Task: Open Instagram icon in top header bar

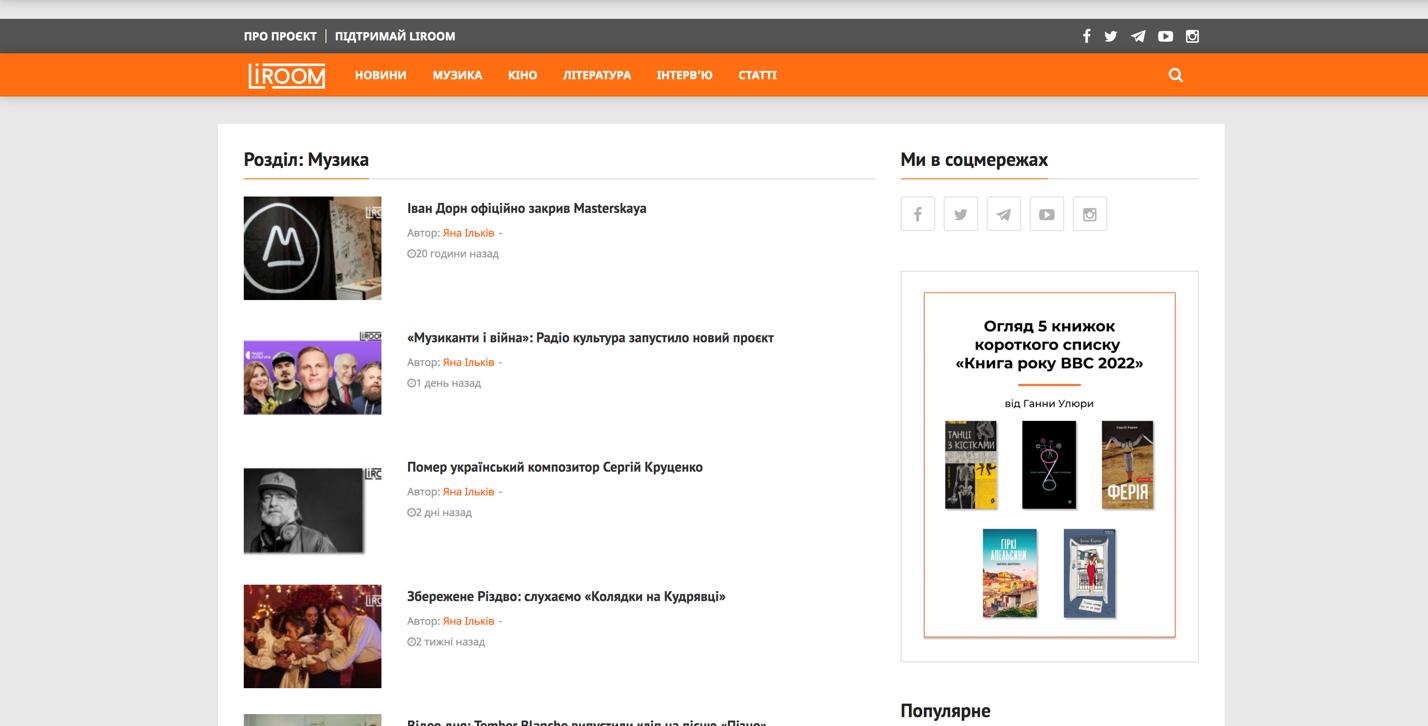Action: (x=1192, y=36)
